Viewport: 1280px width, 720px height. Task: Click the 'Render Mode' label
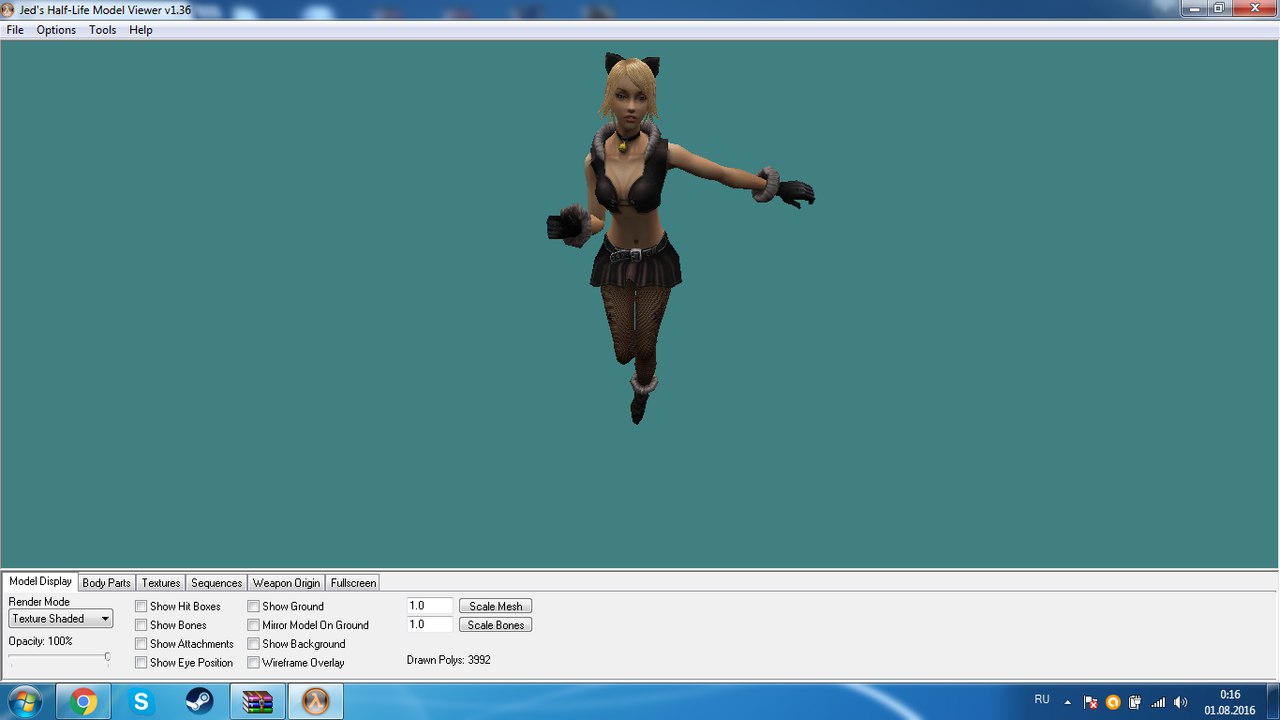pyautogui.click(x=39, y=602)
